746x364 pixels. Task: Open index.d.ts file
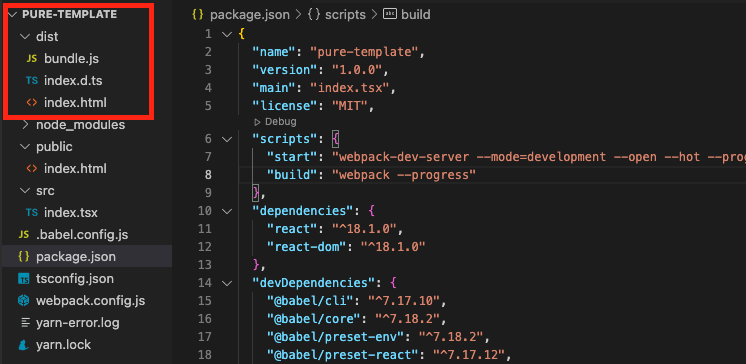point(73,81)
